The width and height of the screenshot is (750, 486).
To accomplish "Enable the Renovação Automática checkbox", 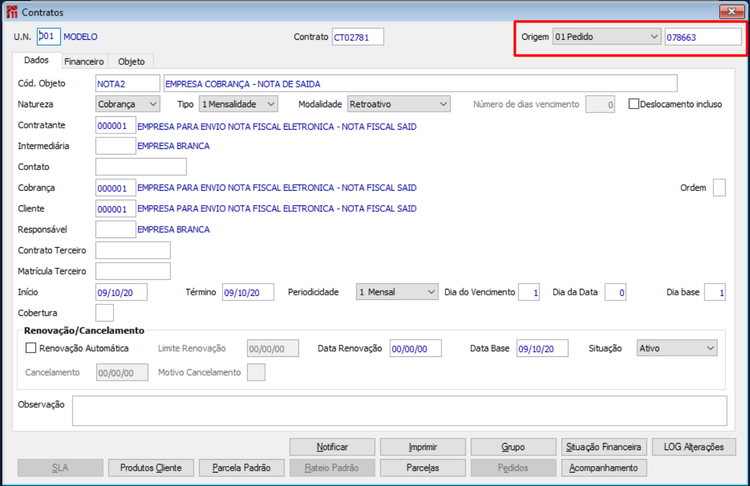I will [x=31, y=348].
